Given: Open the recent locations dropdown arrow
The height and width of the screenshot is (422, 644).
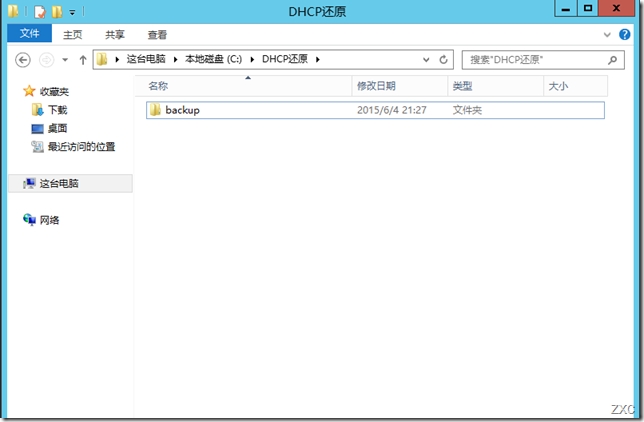Looking at the screenshot, I should pyautogui.click(x=65, y=60).
